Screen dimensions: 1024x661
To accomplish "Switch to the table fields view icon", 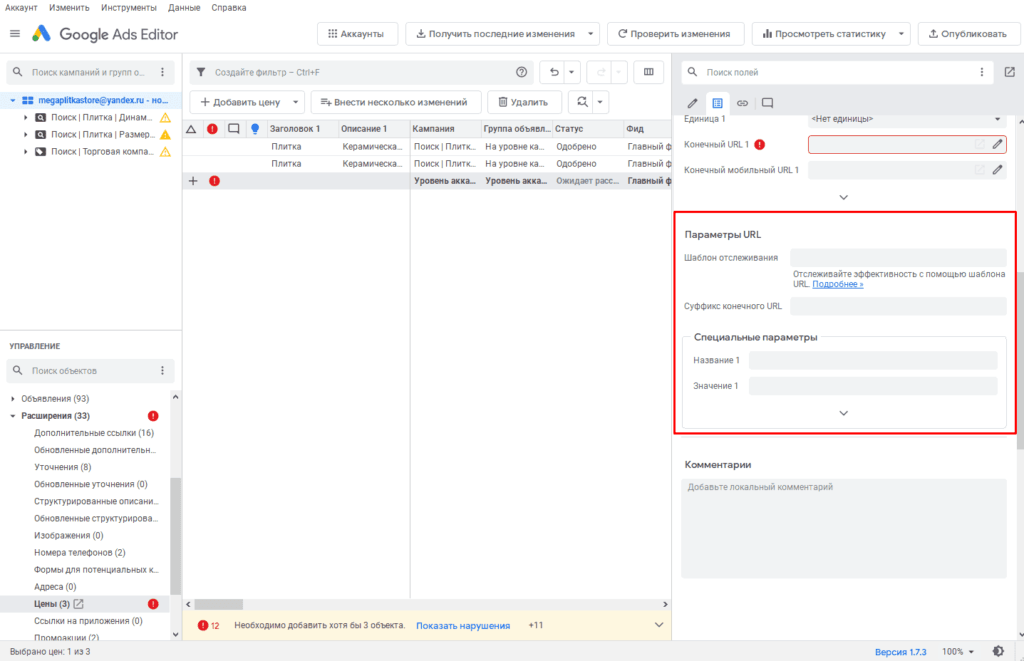I will (x=717, y=103).
